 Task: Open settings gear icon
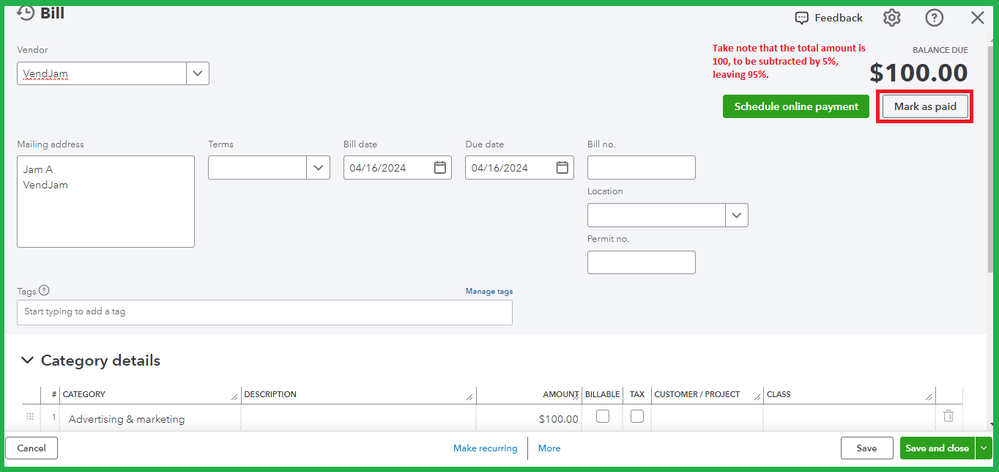[891, 18]
